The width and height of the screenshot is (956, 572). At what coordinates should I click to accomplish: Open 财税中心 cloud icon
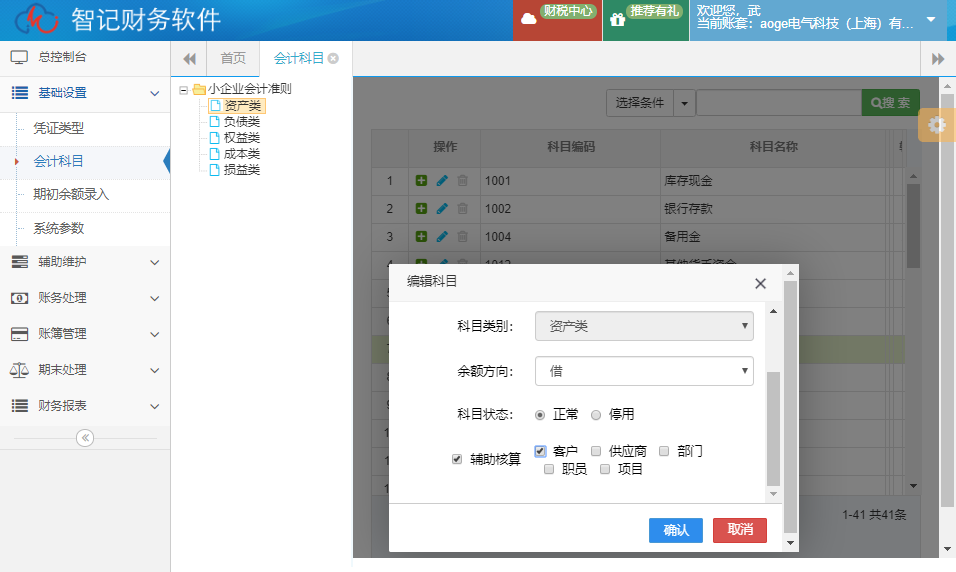529,19
